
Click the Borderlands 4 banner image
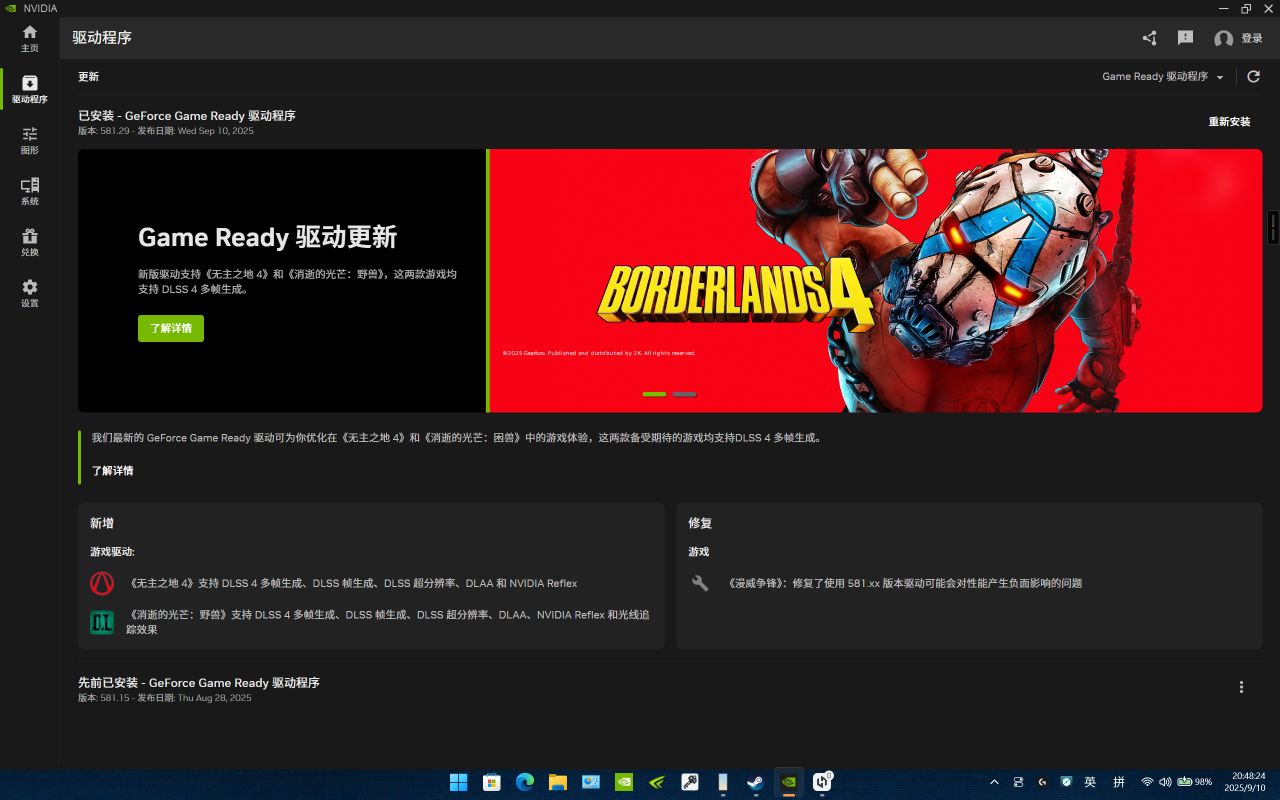pos(874,280)
